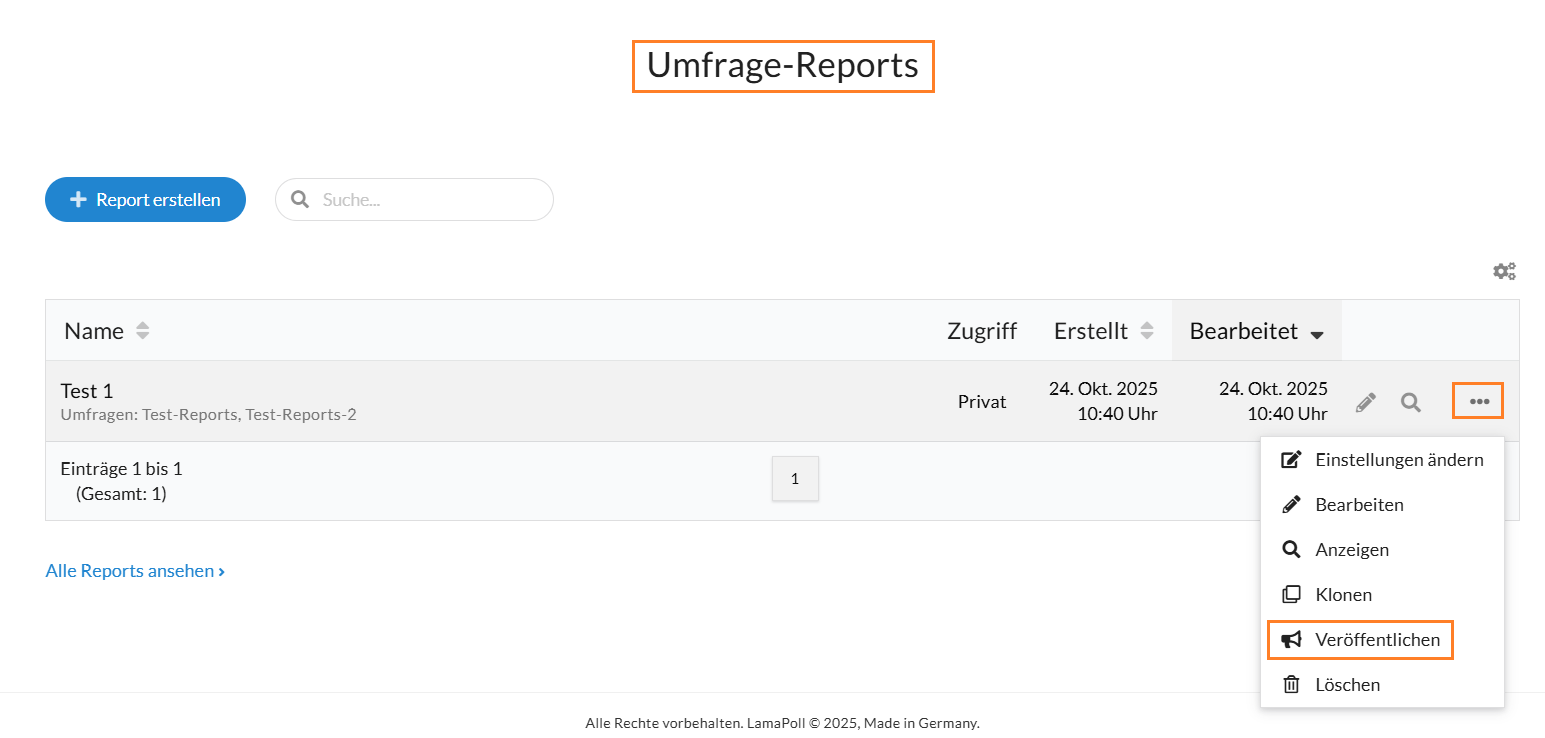
Task: Click the settings icon next to Einstellungen ändern
Action: (x=1291, y=459)
